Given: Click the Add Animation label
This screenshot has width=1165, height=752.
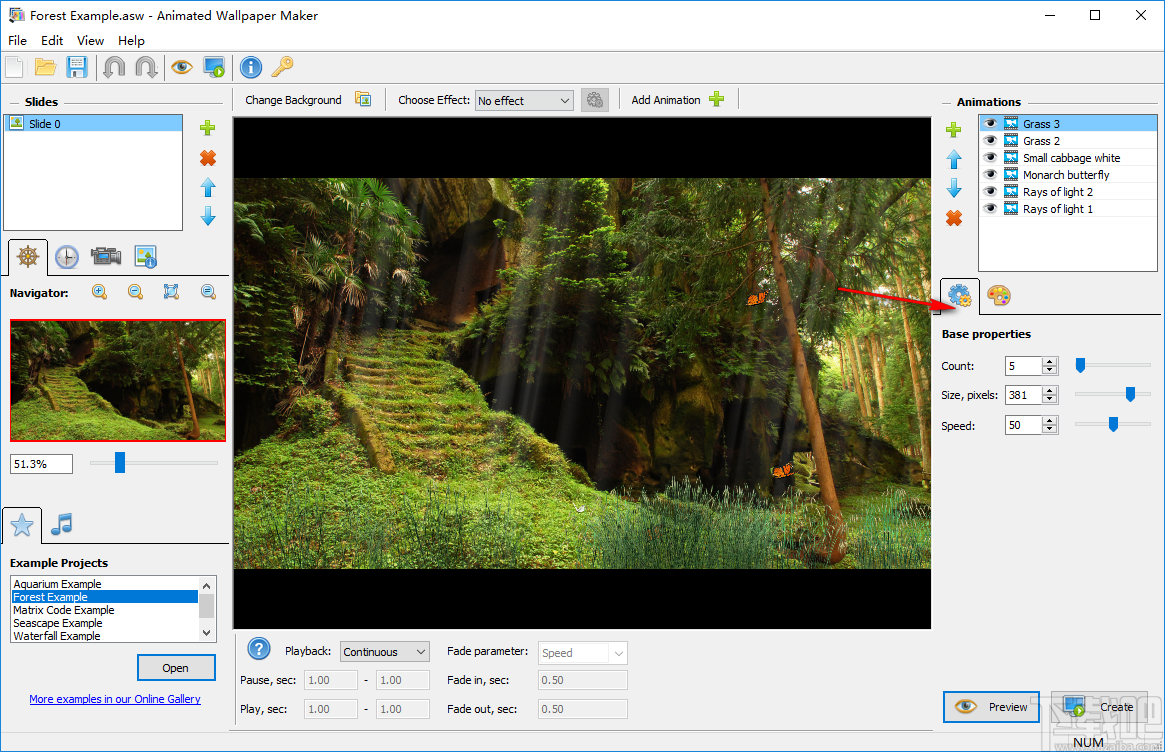Looking at the screenshot, I should [x=666, y=100].
